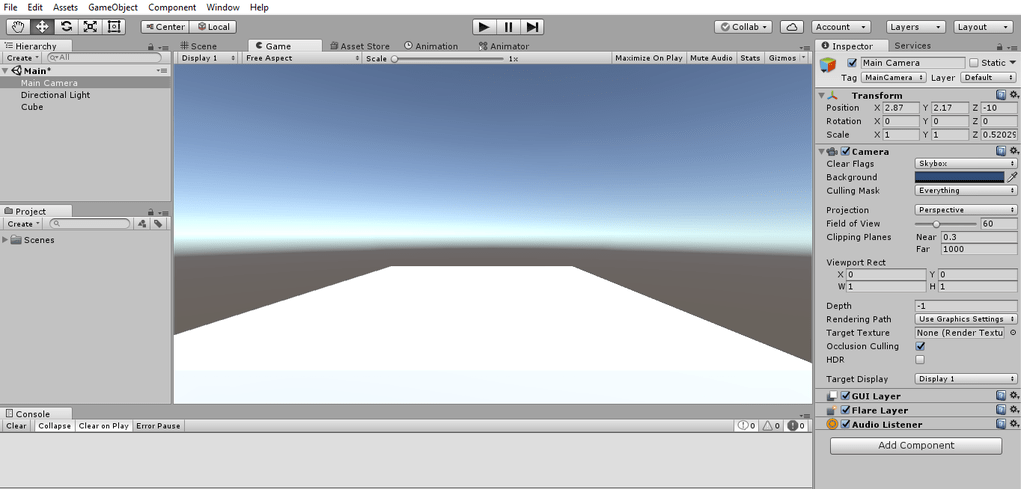Click the Pause button
The image size is (1021, 489).
pos(509,27)
